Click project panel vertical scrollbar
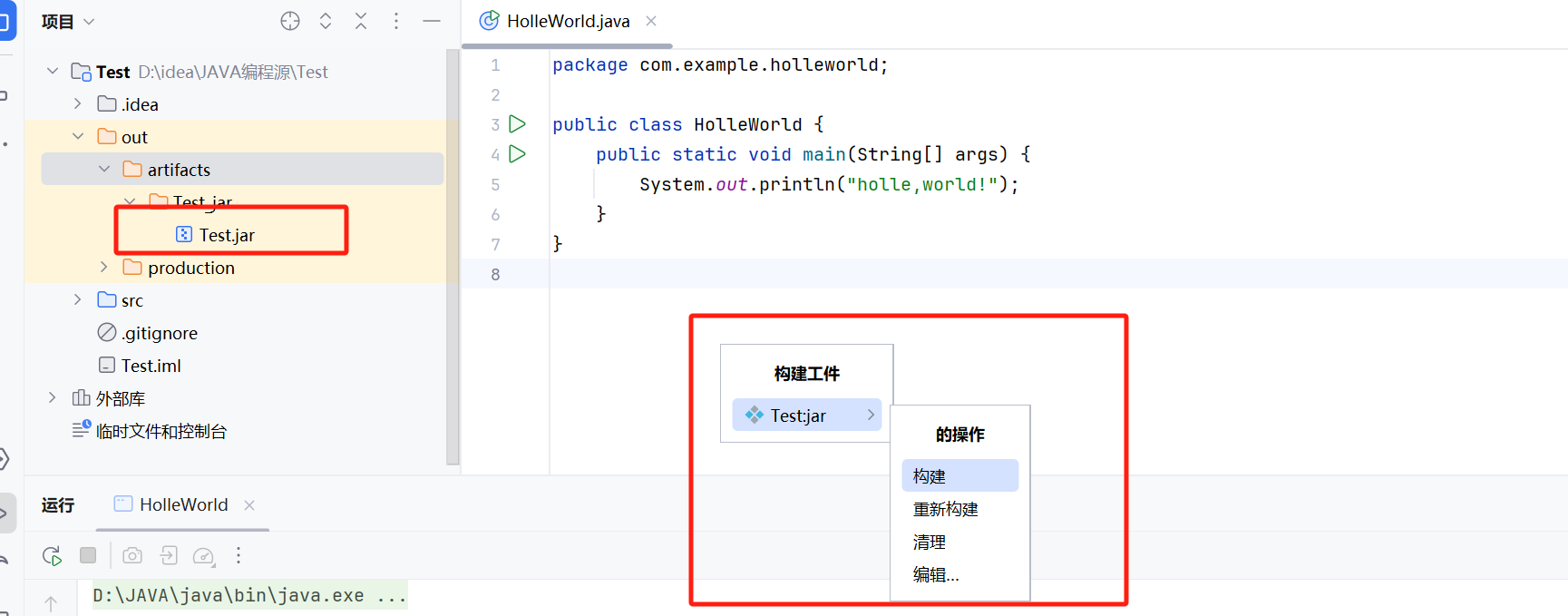Screen dimensions: 1568x616 point(453,257)
